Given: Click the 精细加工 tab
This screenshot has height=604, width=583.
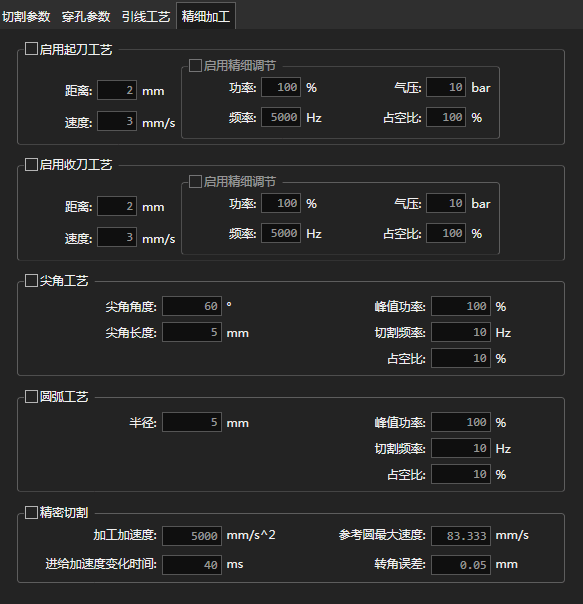Looking at the screenshot, I should [x=206, y=17].
